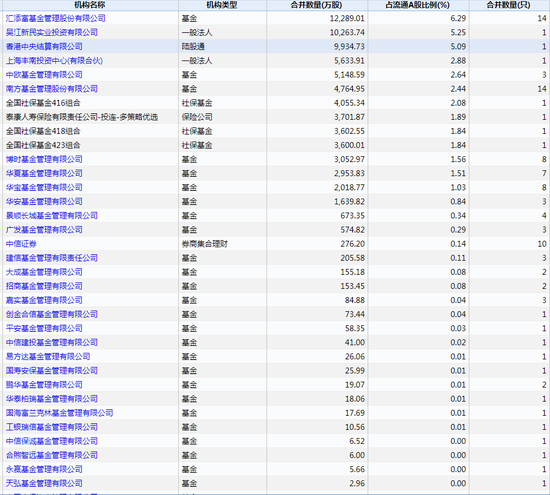
Task: Open 博时基金管理有限公司 link
Action: click(x=44, y=159)
